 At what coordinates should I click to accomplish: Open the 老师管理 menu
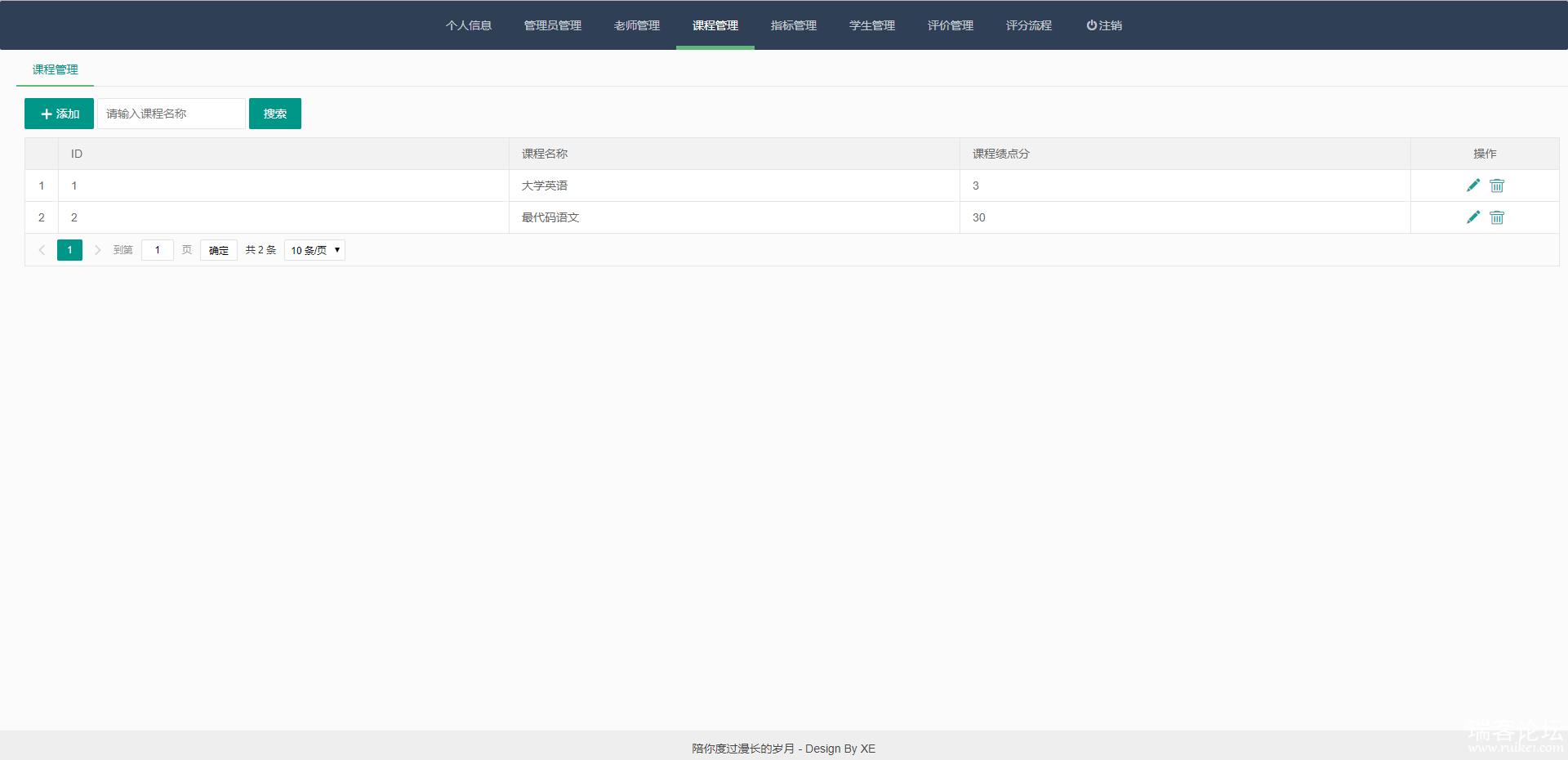coord(637,25)
